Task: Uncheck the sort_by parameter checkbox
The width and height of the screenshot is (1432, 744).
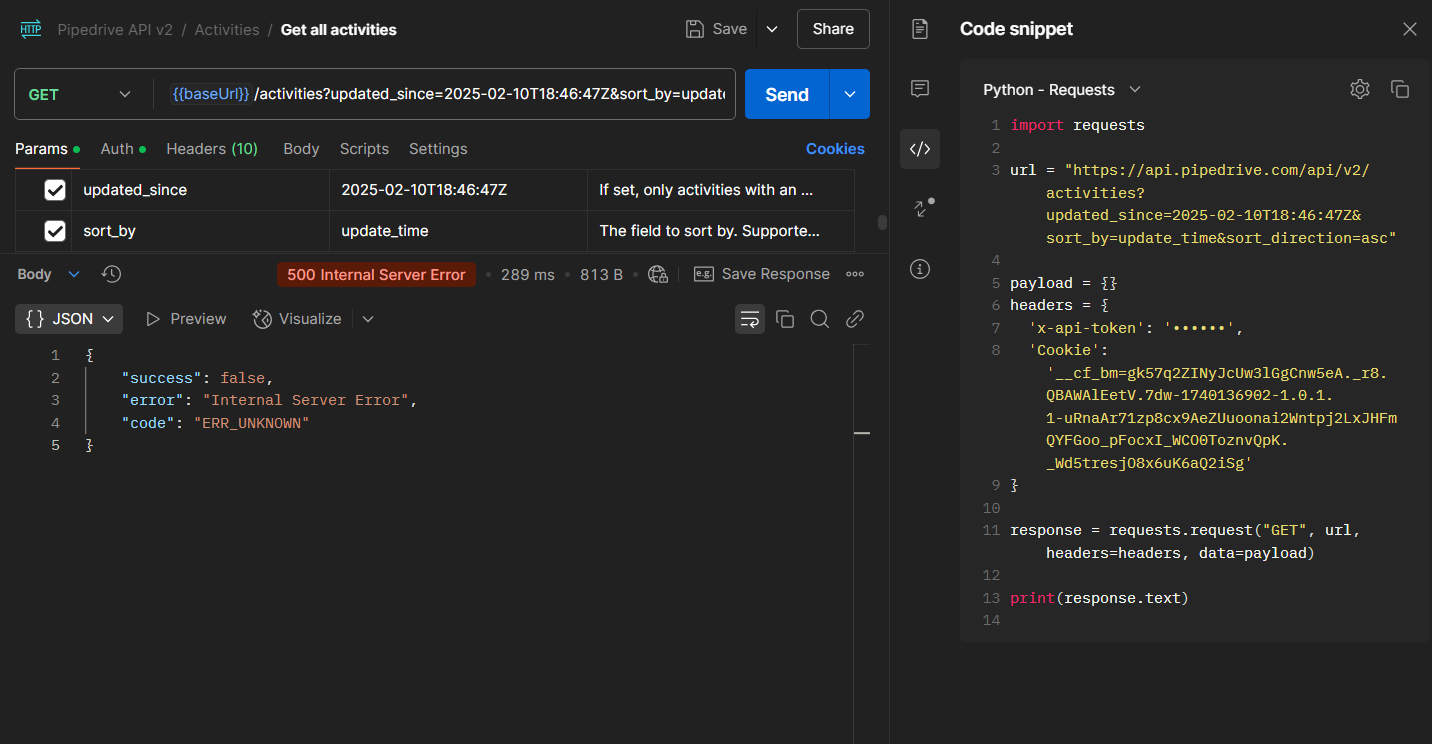Action: [x=55, y=231]
